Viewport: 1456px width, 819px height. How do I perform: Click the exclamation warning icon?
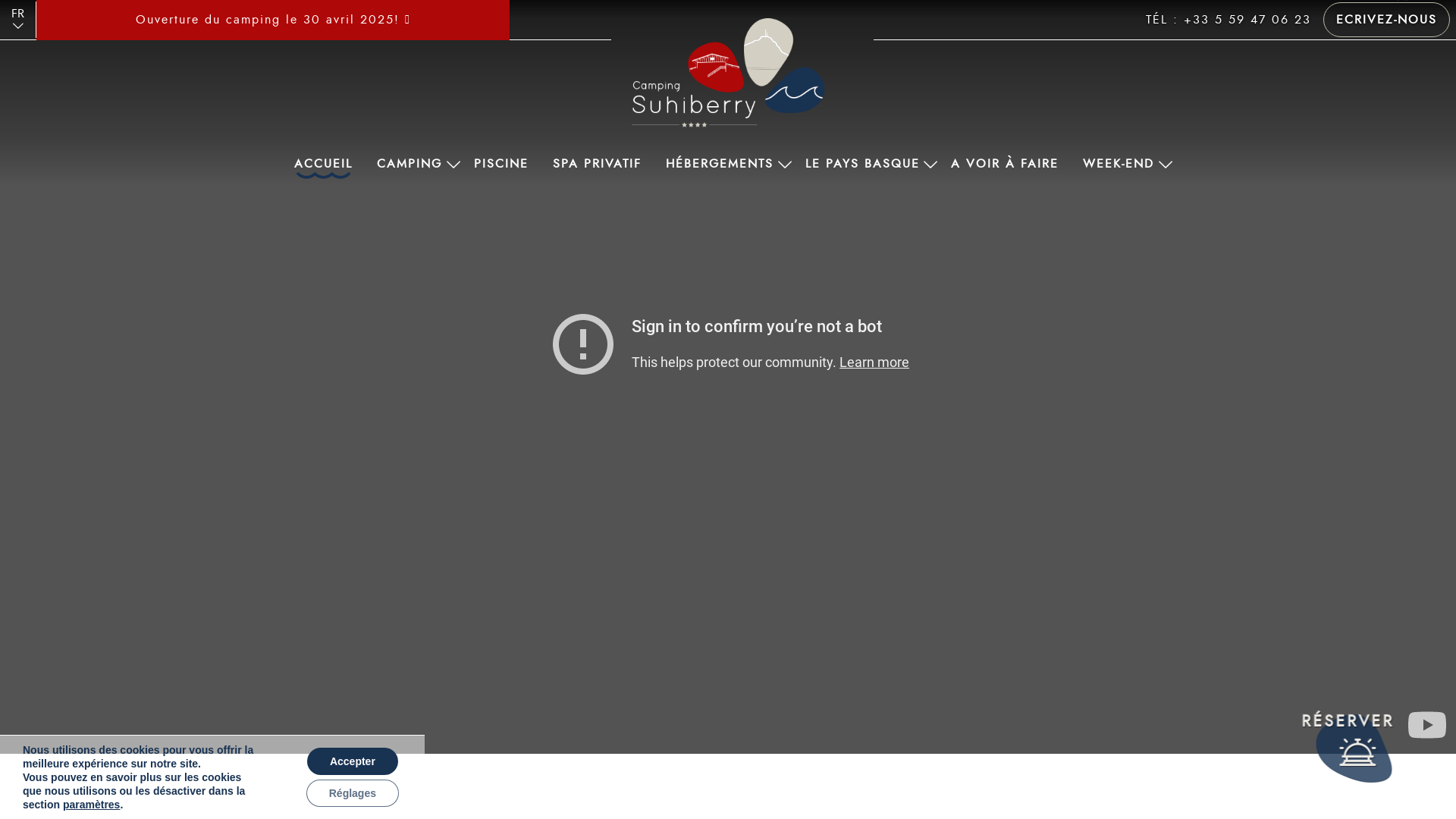pos(582,344)
